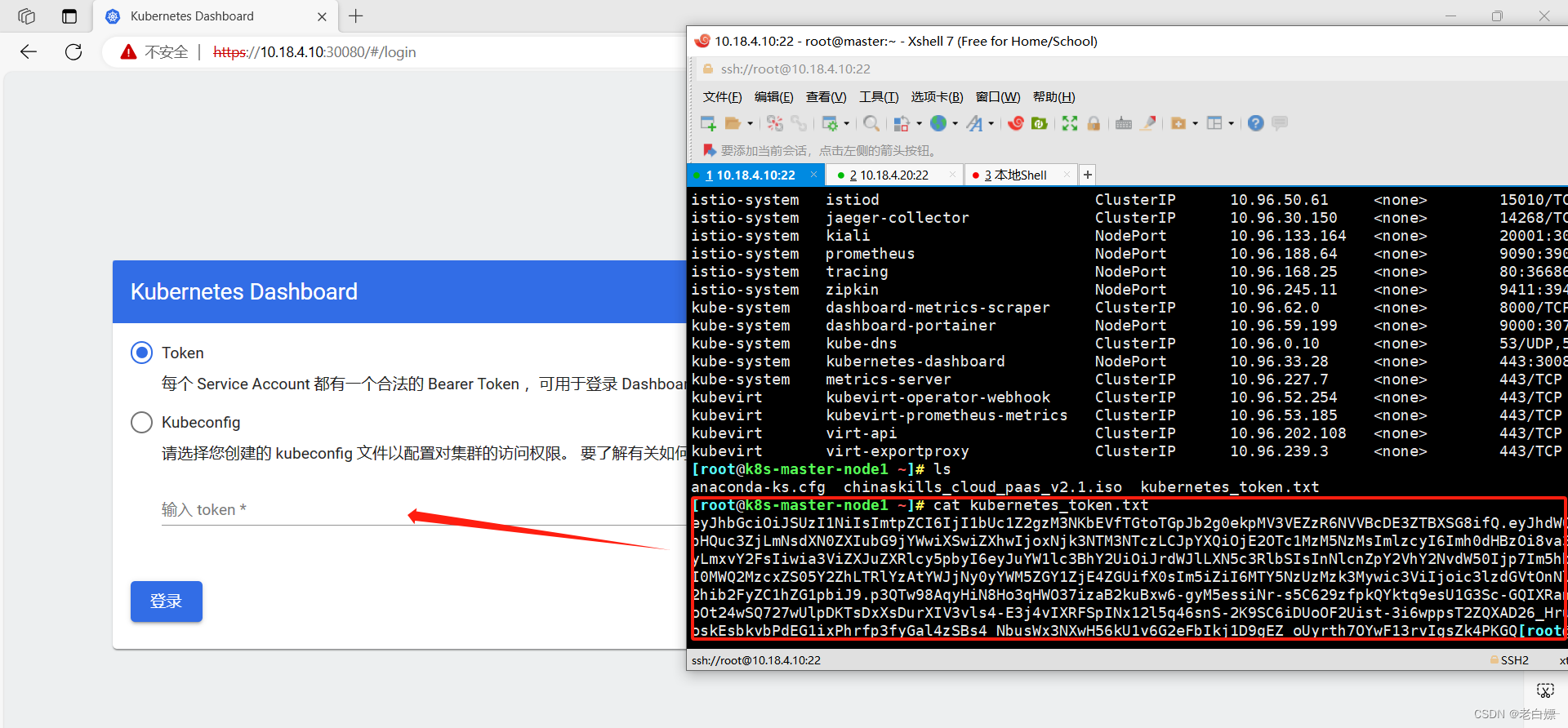Image resolution: width=1568 pixels, height=728 pixels.
Task: Click the screenshot capture icon at bottom right
Action: (1544, 690)
